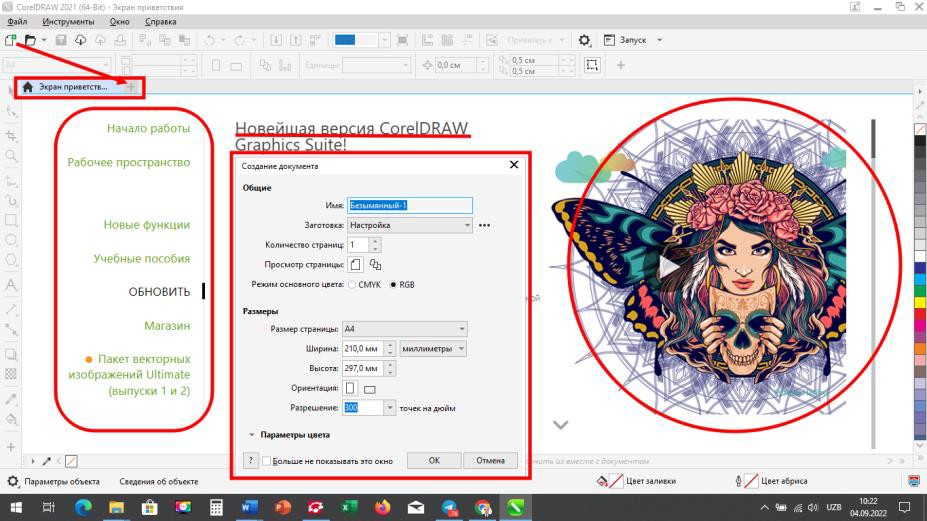This screenshot has height=521, width=927.
Task: Open Сведения об объекте tab
Action: (158, 481)
